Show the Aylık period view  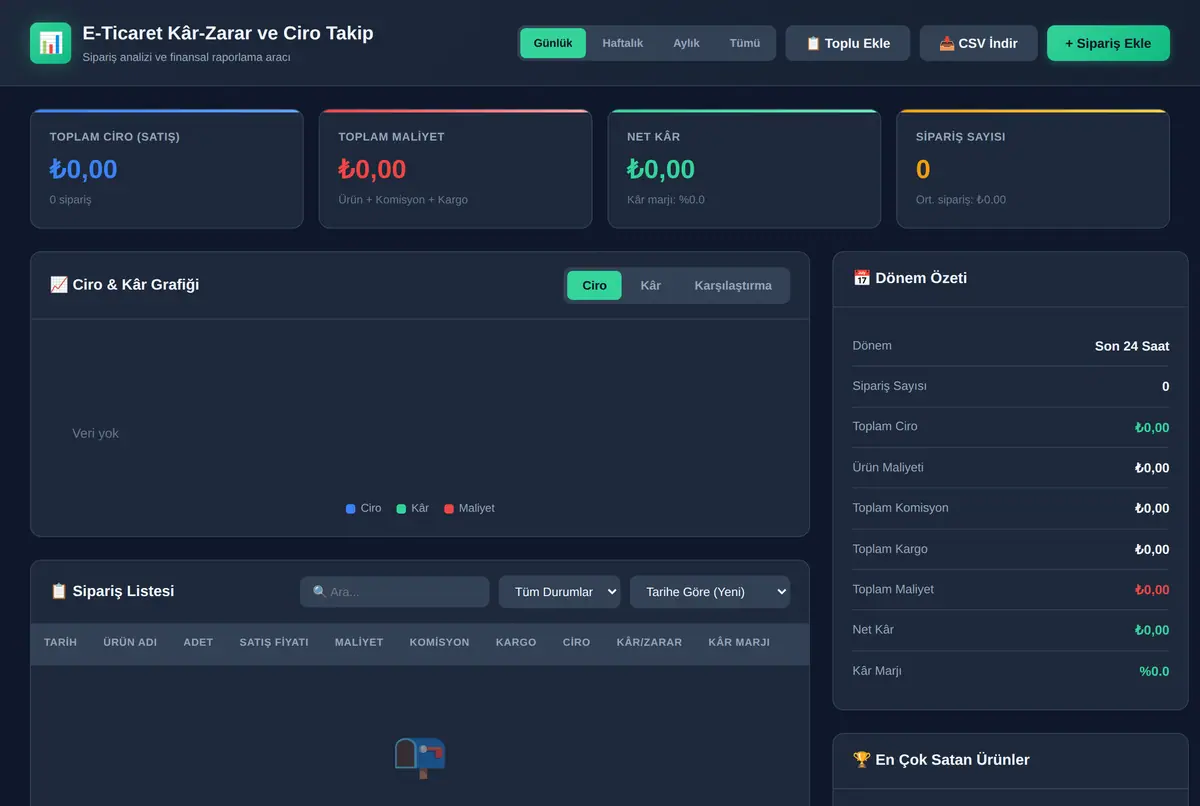pos(686,43)
